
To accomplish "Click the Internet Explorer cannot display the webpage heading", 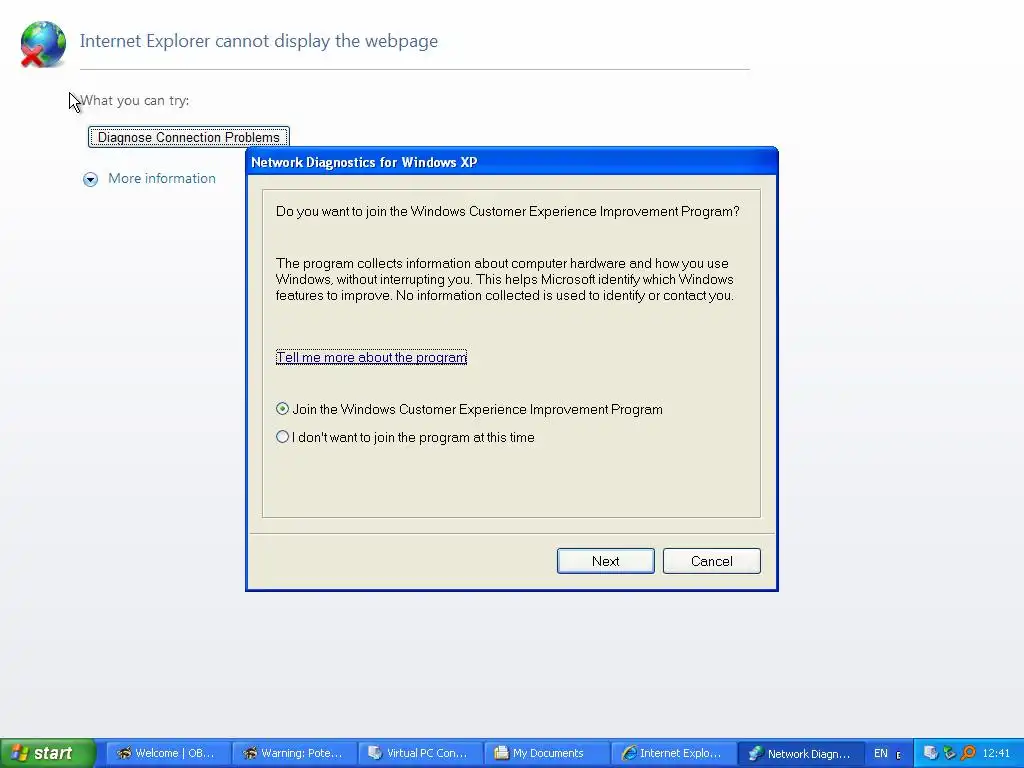I will [x=259, y=40].
